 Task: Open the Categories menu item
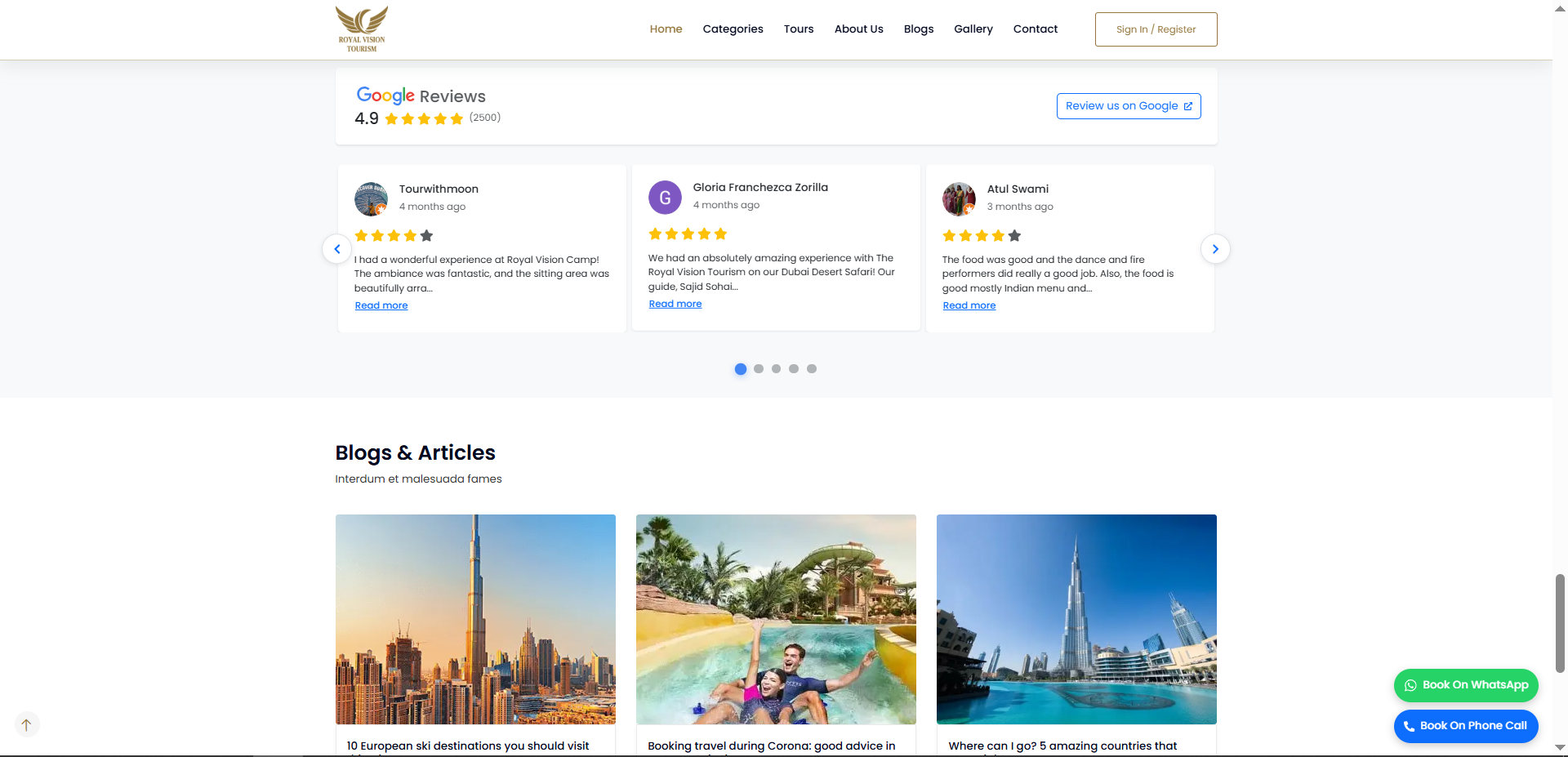click(733, 29)
